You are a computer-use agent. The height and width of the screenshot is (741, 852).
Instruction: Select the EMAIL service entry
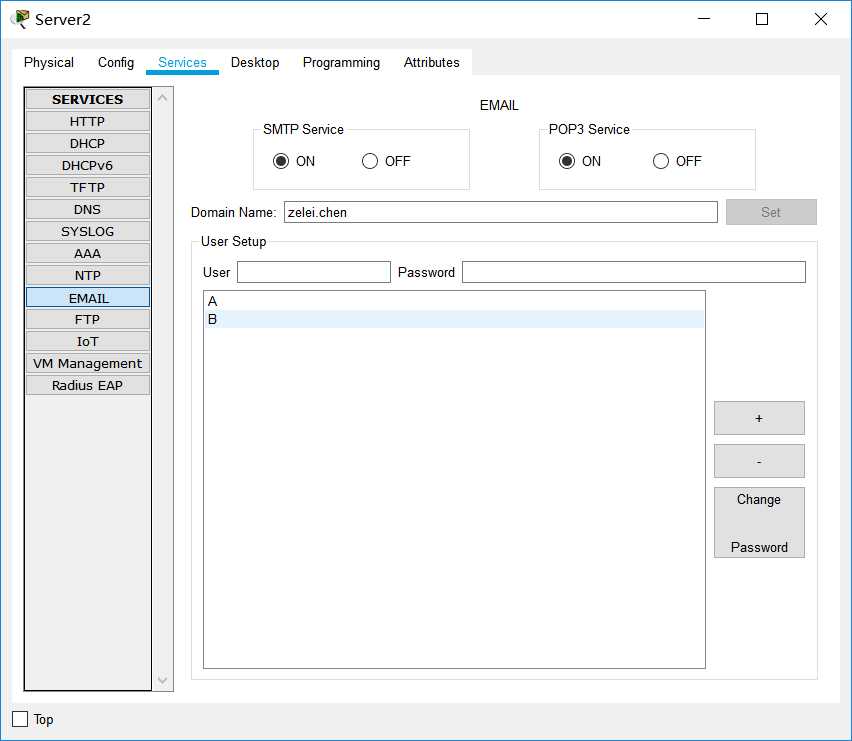click(87, 298)
